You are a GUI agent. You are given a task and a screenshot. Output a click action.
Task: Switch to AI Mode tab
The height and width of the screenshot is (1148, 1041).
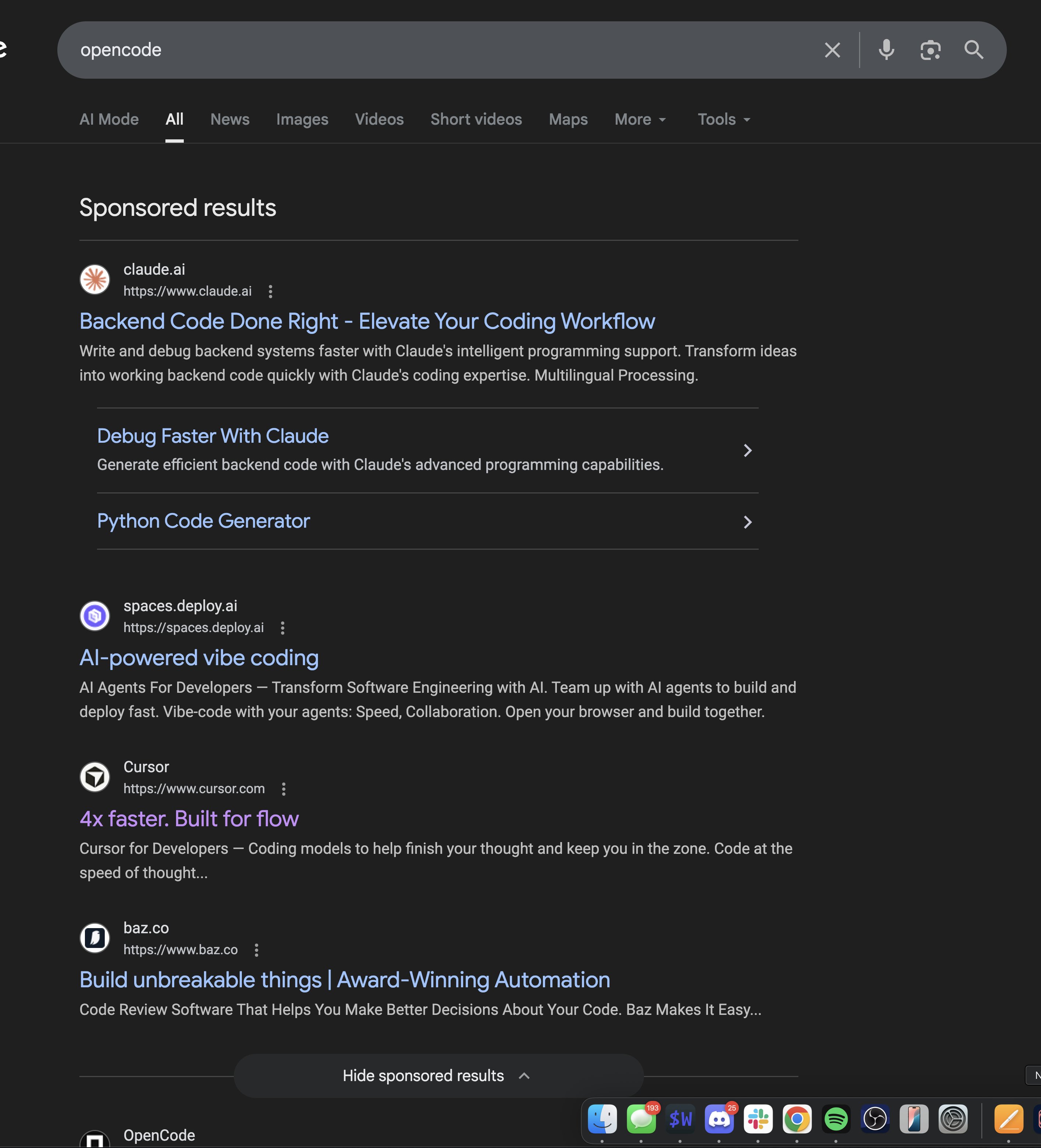(109, 120)
